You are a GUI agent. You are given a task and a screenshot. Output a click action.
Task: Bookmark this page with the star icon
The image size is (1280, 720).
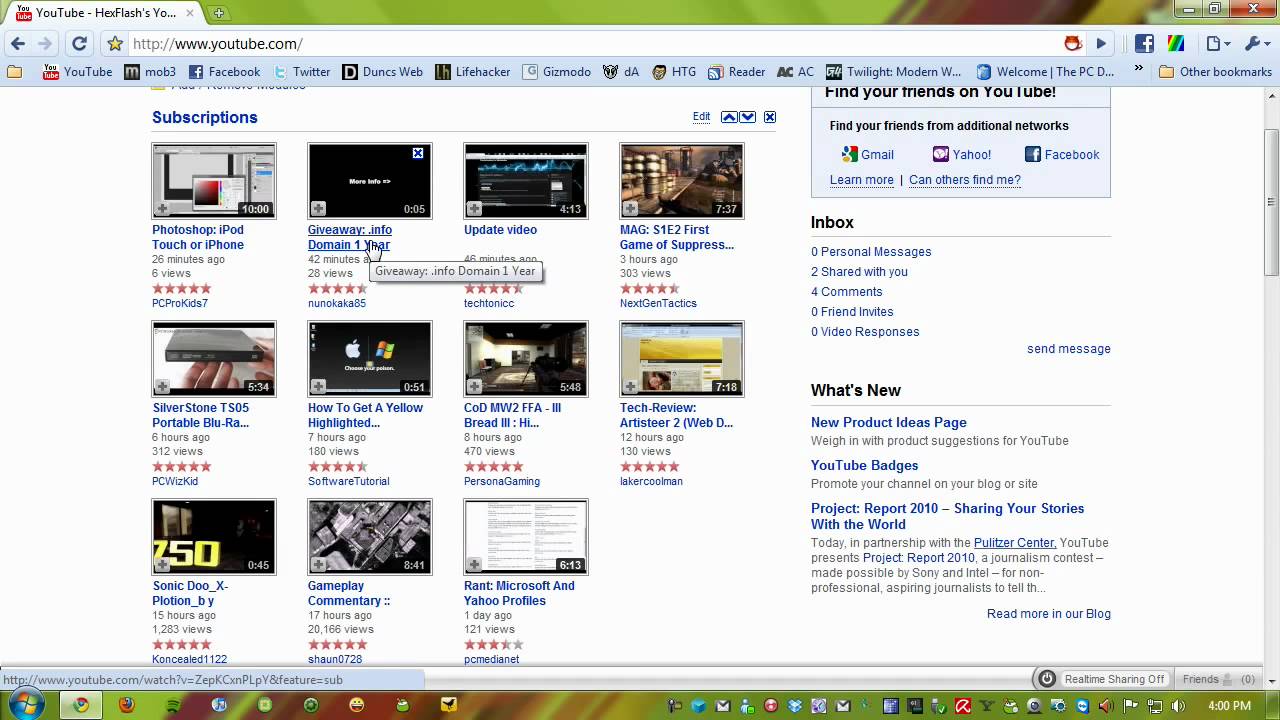115,44
